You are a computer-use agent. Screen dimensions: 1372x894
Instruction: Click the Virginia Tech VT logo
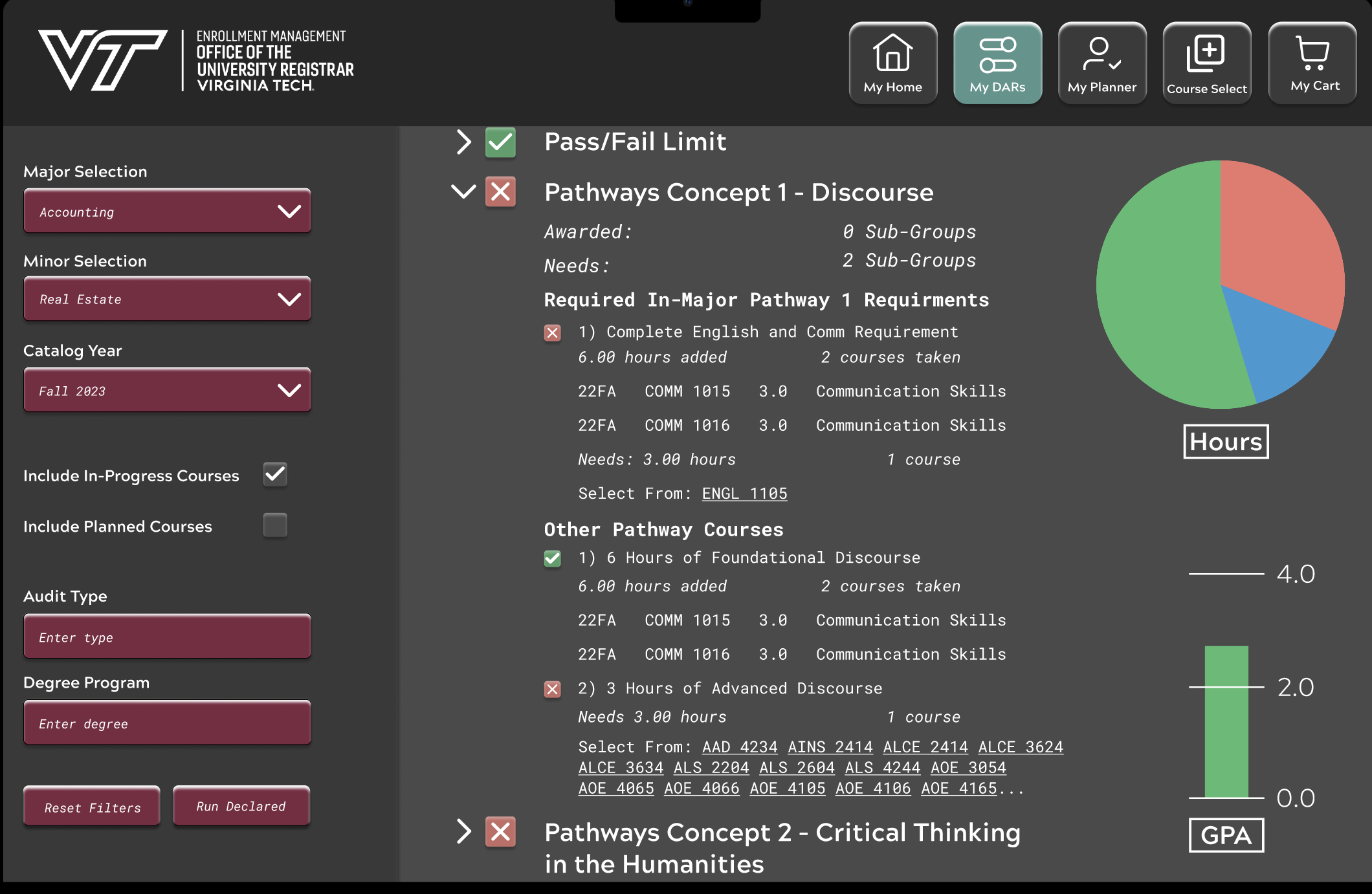(104, 60)
